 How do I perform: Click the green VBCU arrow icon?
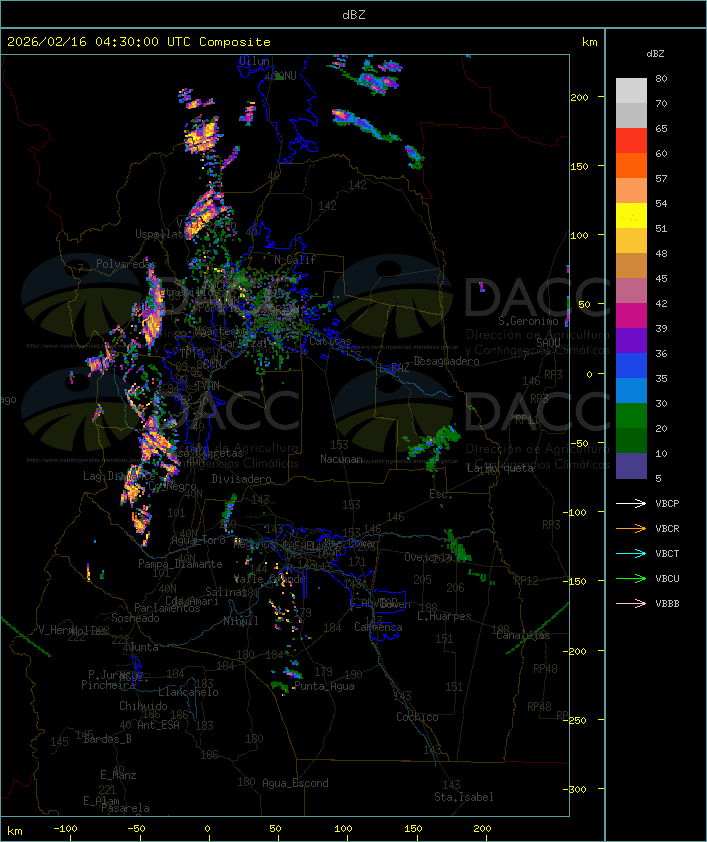631,578
